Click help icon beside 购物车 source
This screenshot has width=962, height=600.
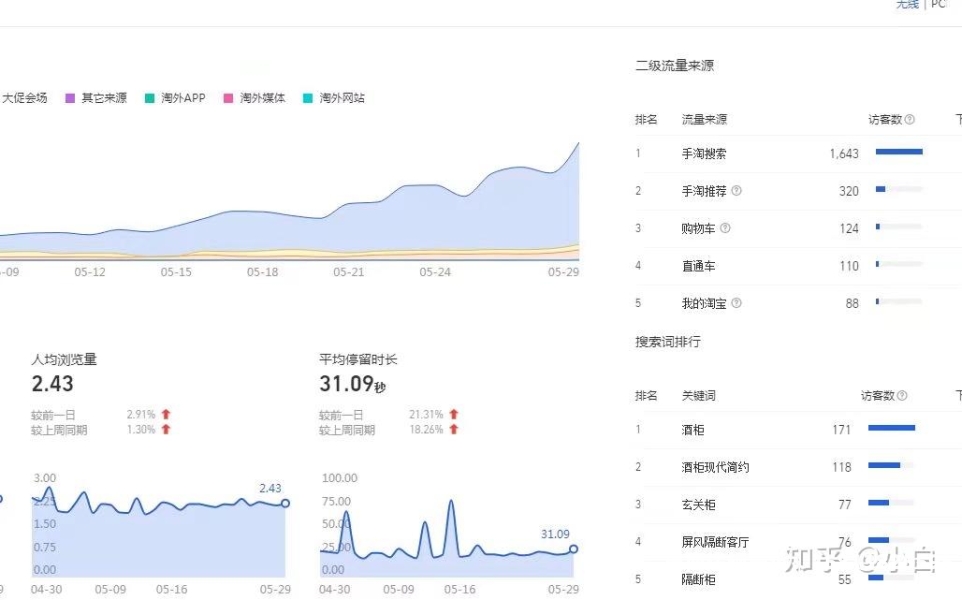[725, 228]
